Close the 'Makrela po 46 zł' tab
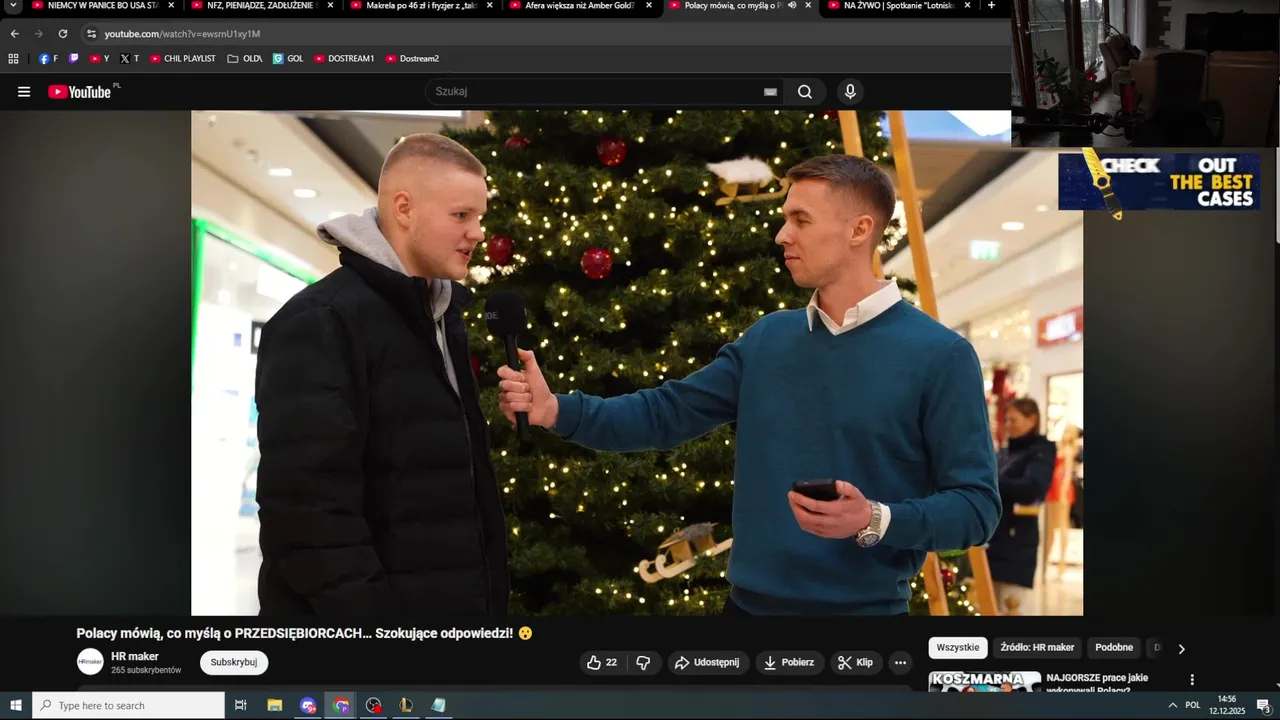The image size is (1280, 720). 489,6
